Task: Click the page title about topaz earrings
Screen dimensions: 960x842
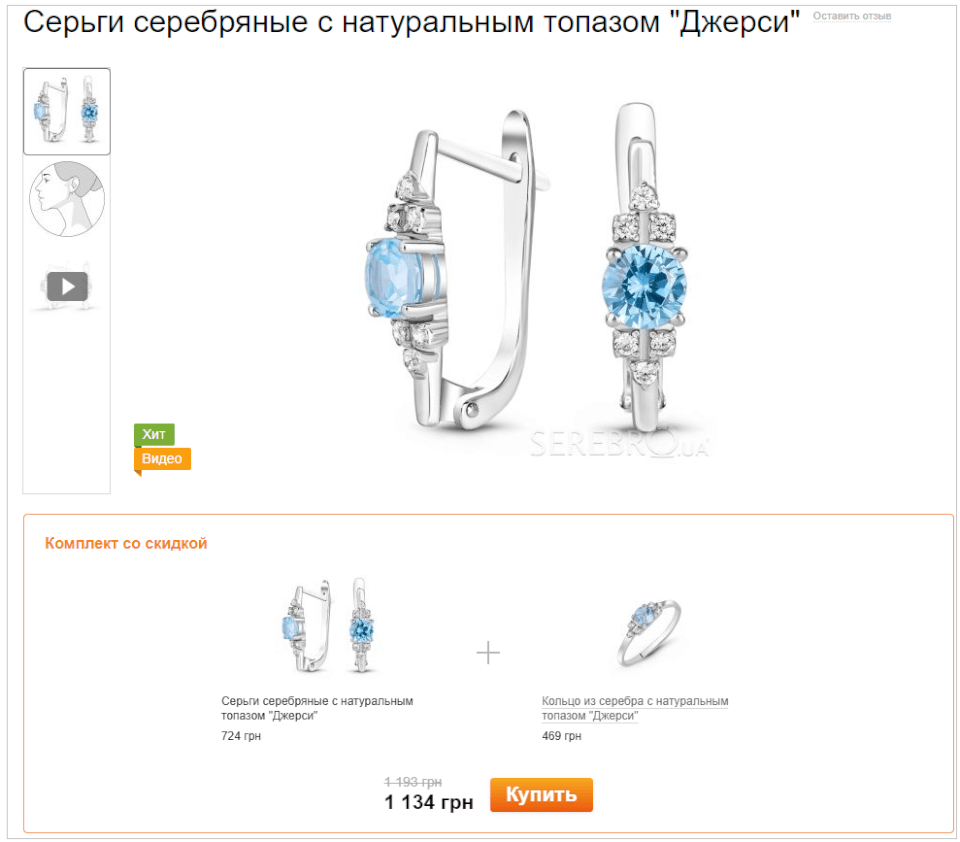Action: coord(411,22)
